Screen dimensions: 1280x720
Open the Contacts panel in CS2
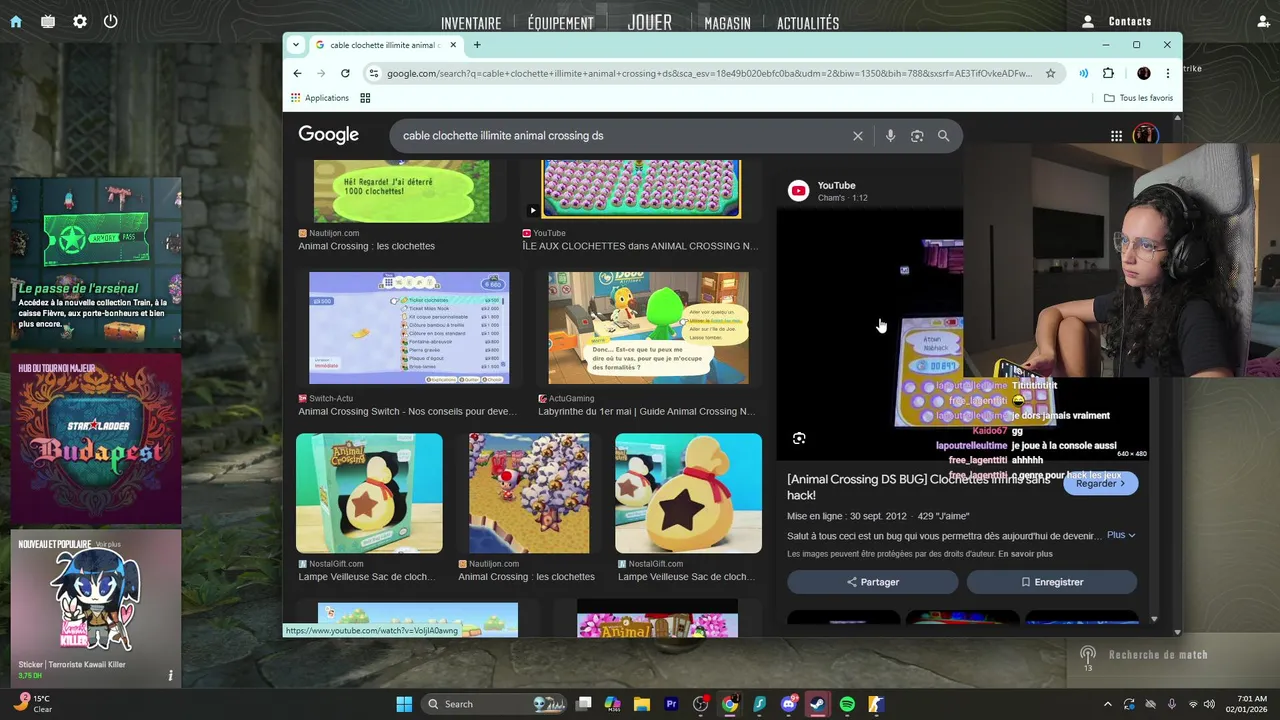(1117, 21)
